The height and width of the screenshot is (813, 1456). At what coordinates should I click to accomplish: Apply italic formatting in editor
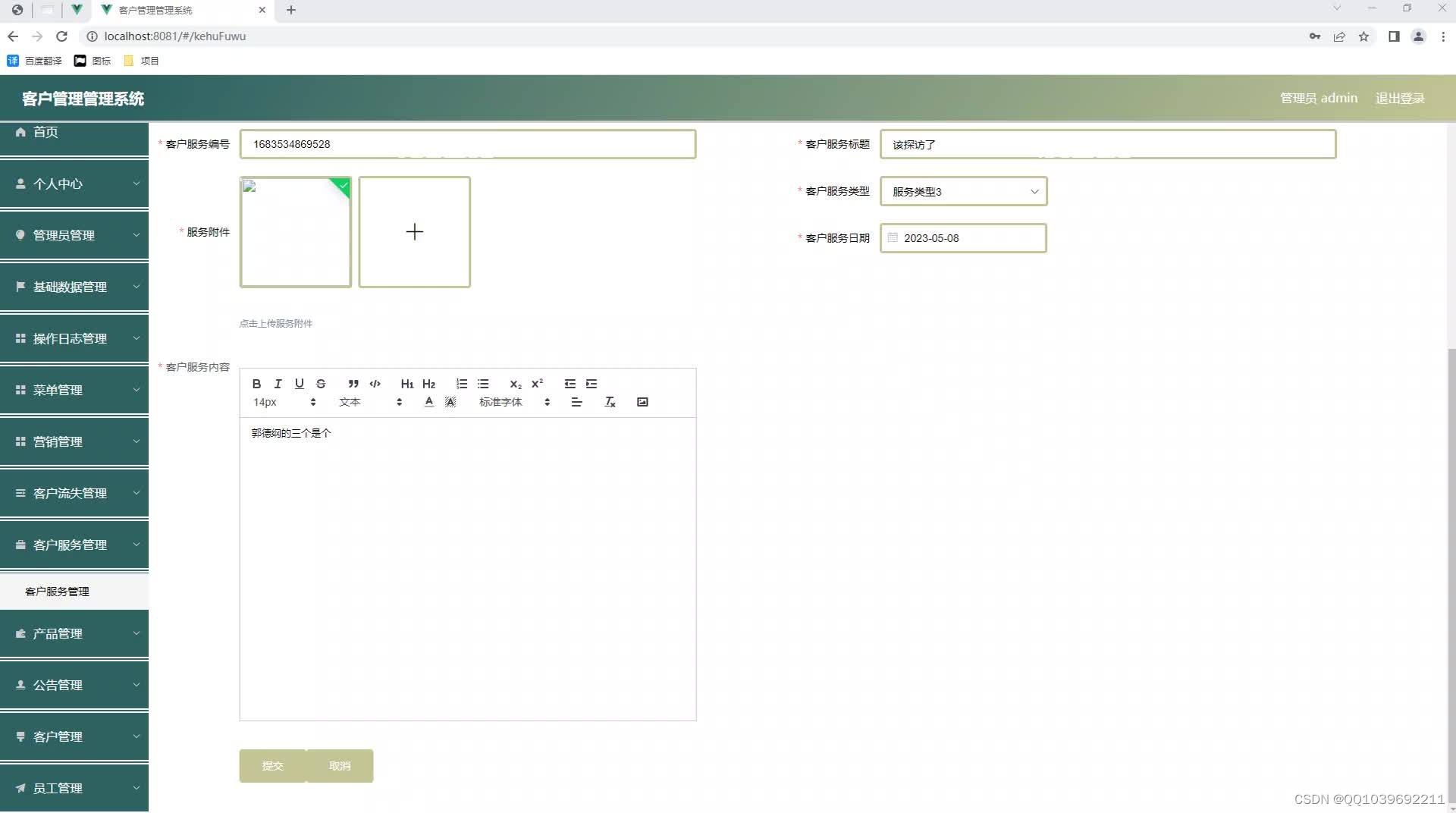[278, 384]
